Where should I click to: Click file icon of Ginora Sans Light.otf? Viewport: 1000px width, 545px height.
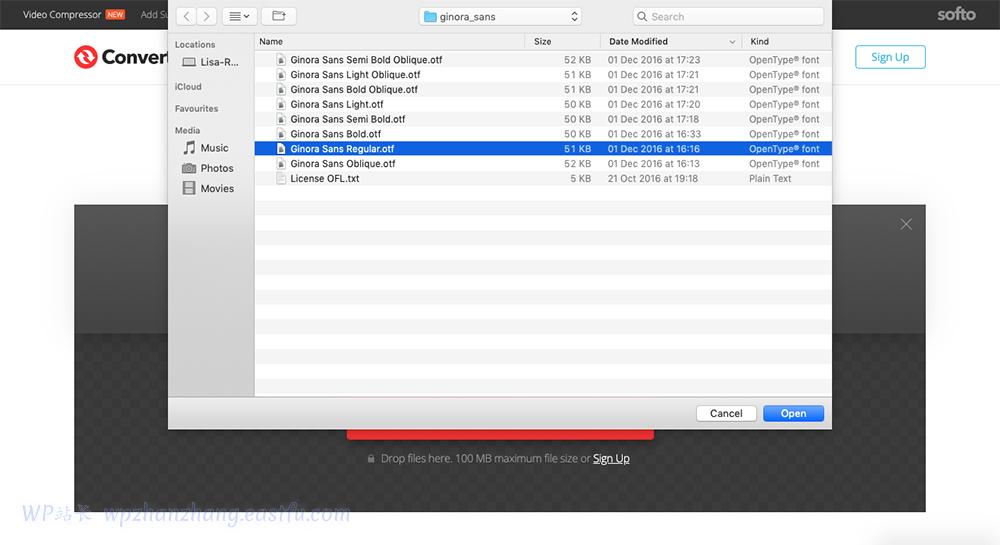281,105
